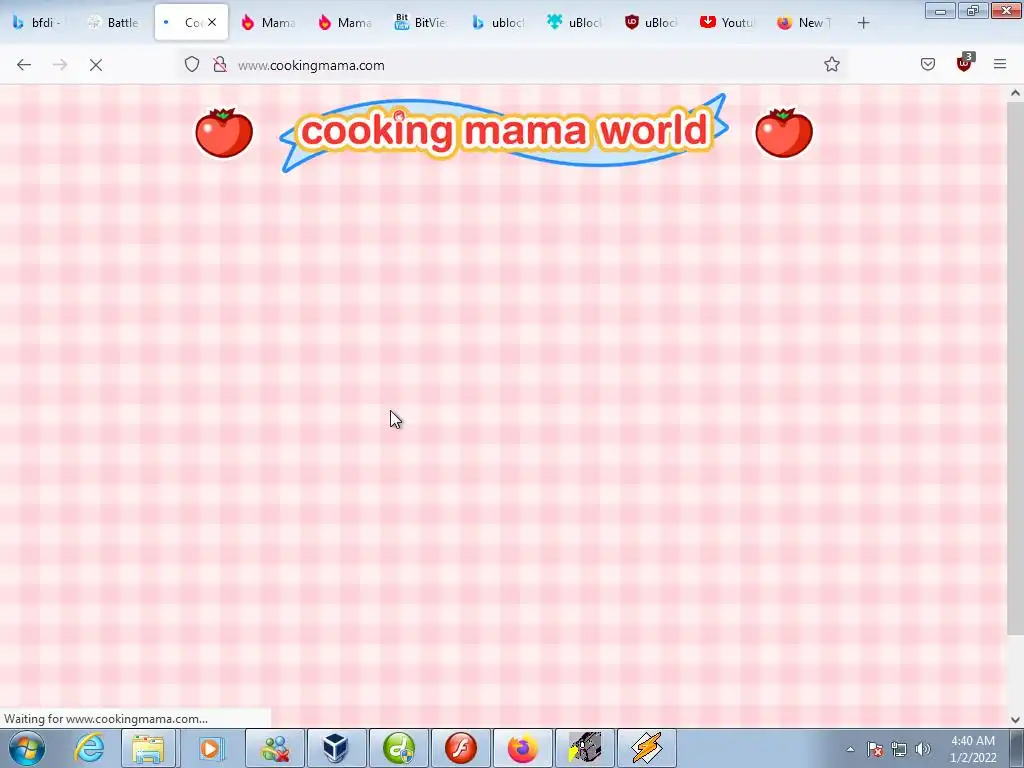Screen dimensions: 1024x768
Task: Click the Show desktop strip
Action: pyautogui.click(x=1017, y=748)
